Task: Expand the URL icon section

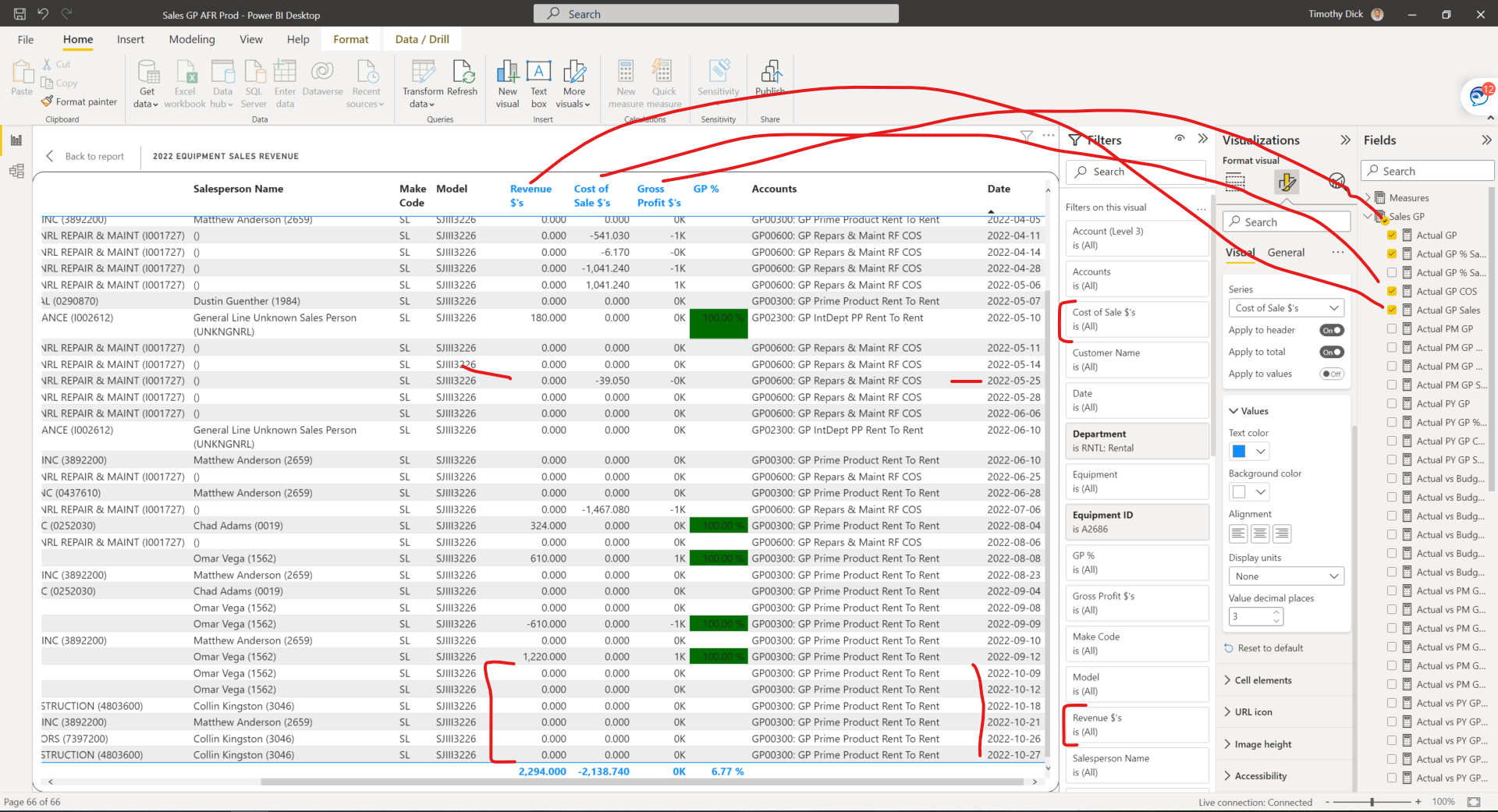Action: (x=1248, y=712)
